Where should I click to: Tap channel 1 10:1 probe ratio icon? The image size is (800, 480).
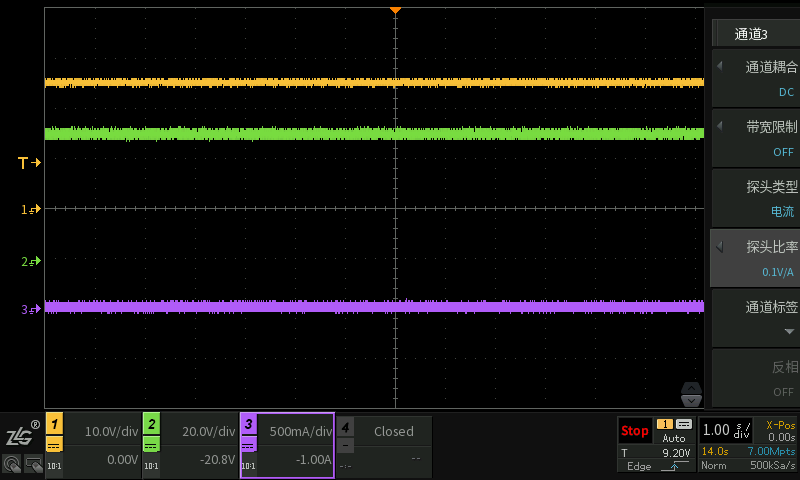54,466
